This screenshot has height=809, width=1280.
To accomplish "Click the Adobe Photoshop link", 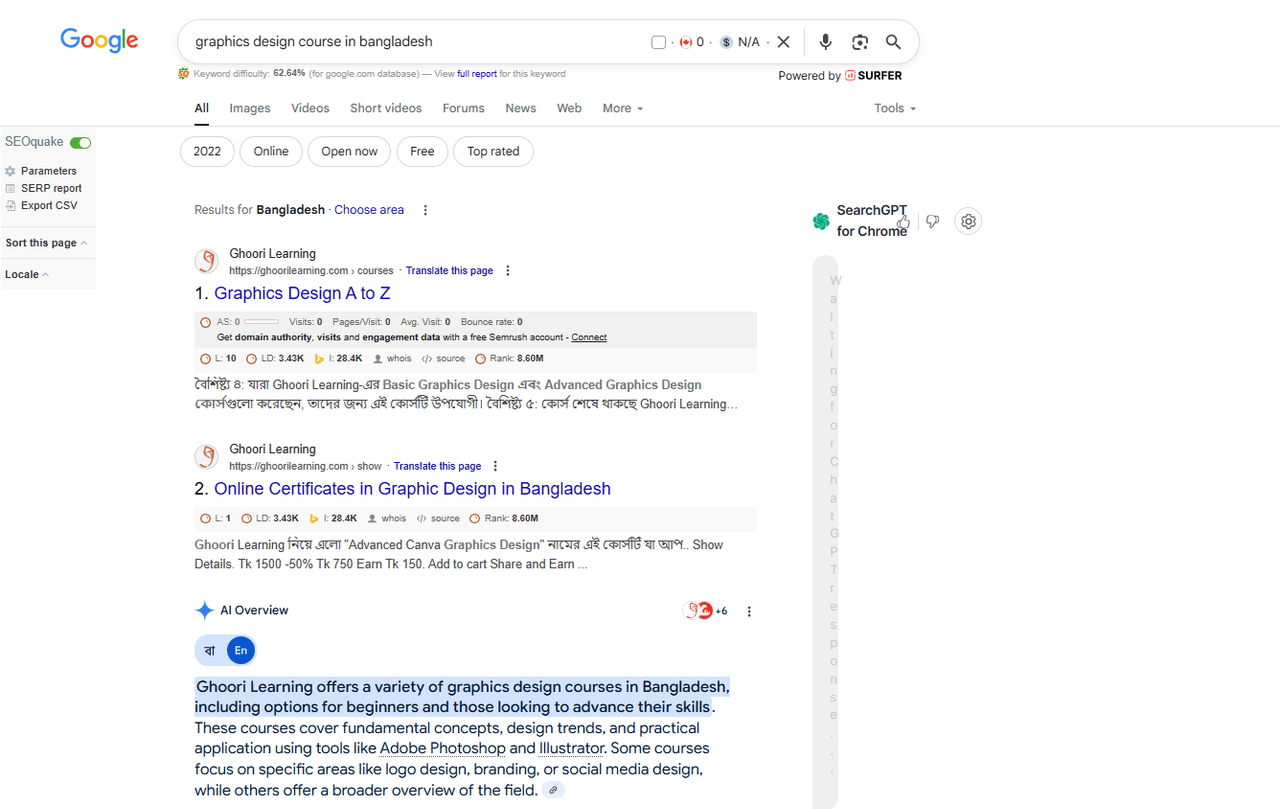I will (443, 748).
